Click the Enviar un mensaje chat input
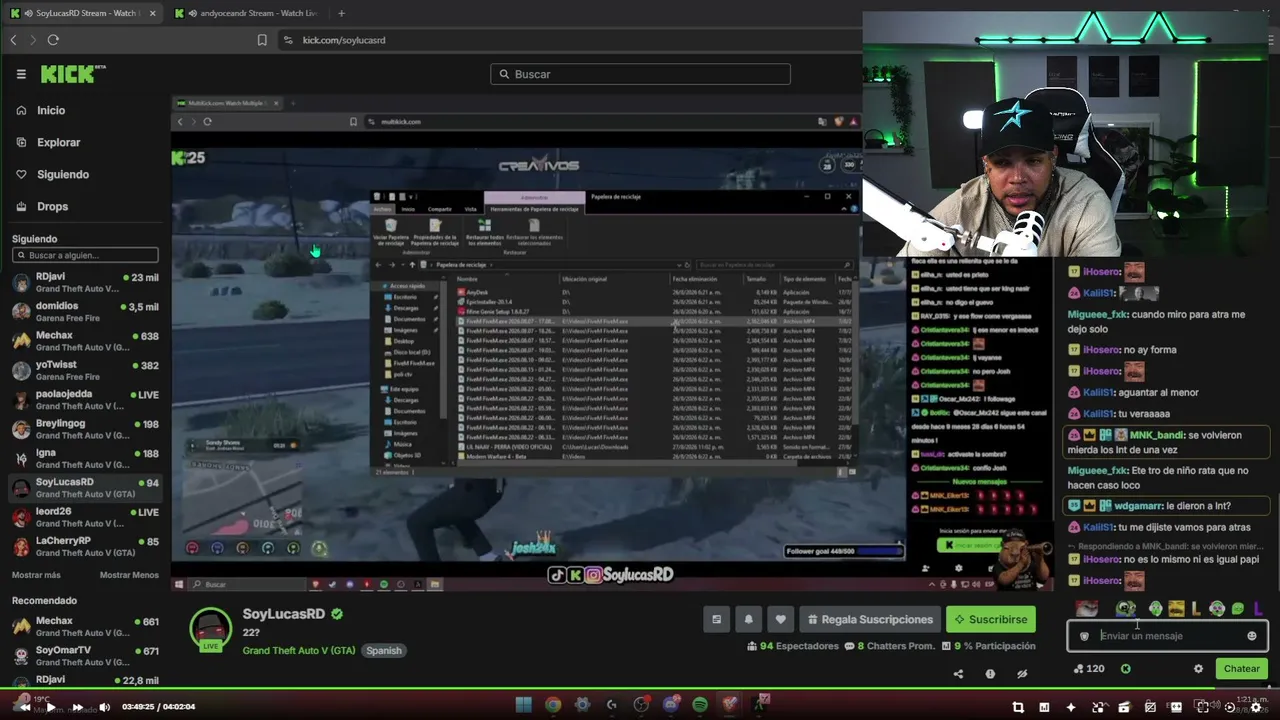1280x720 pixels. point(1168,636)
